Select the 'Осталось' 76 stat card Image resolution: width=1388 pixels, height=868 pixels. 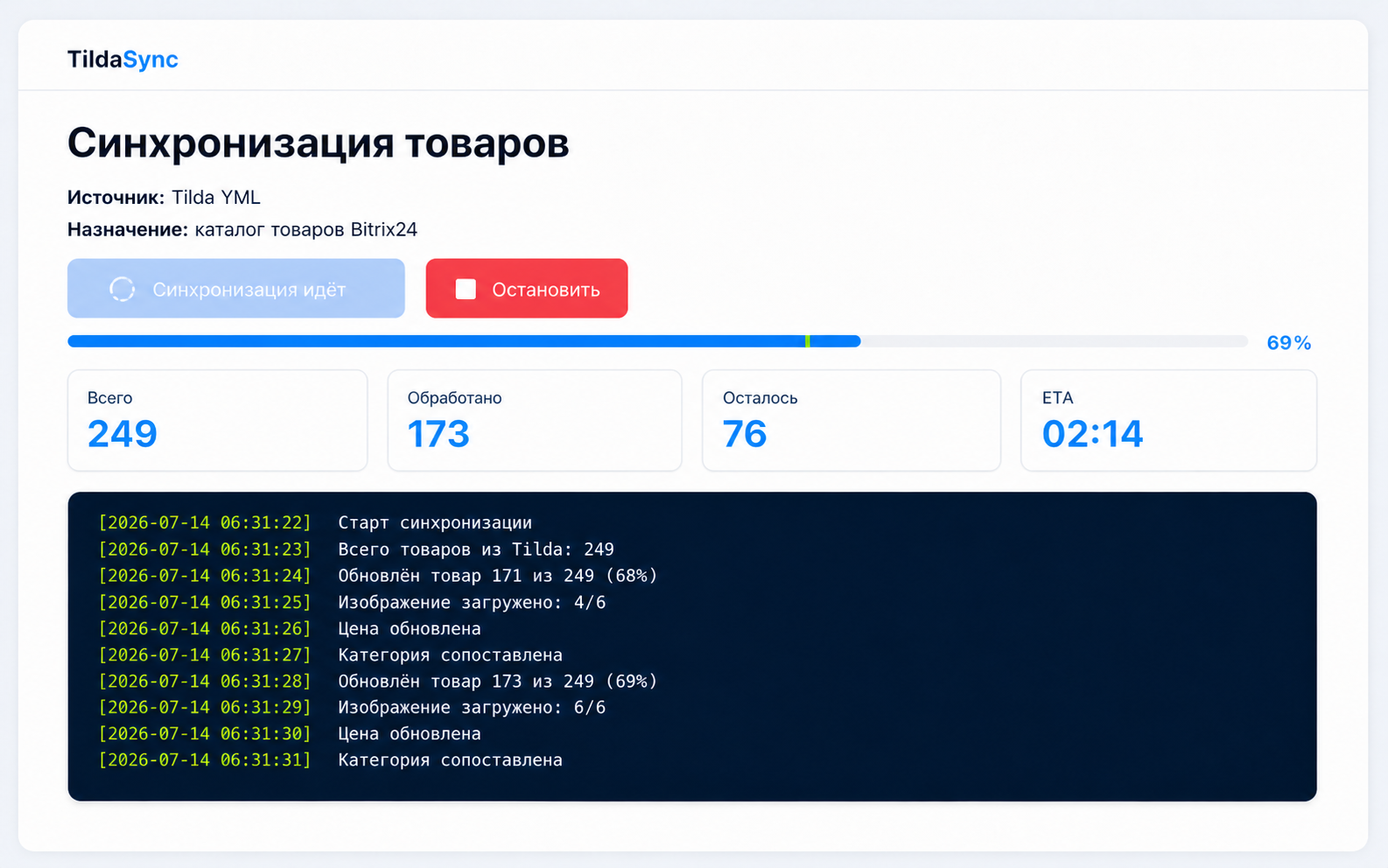coord(852,420)
